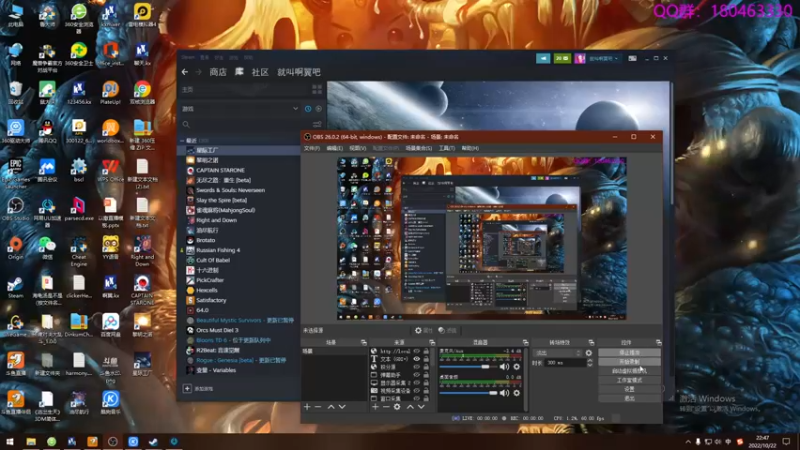Click Steam back navigation arrow

[x=185, y=72]
